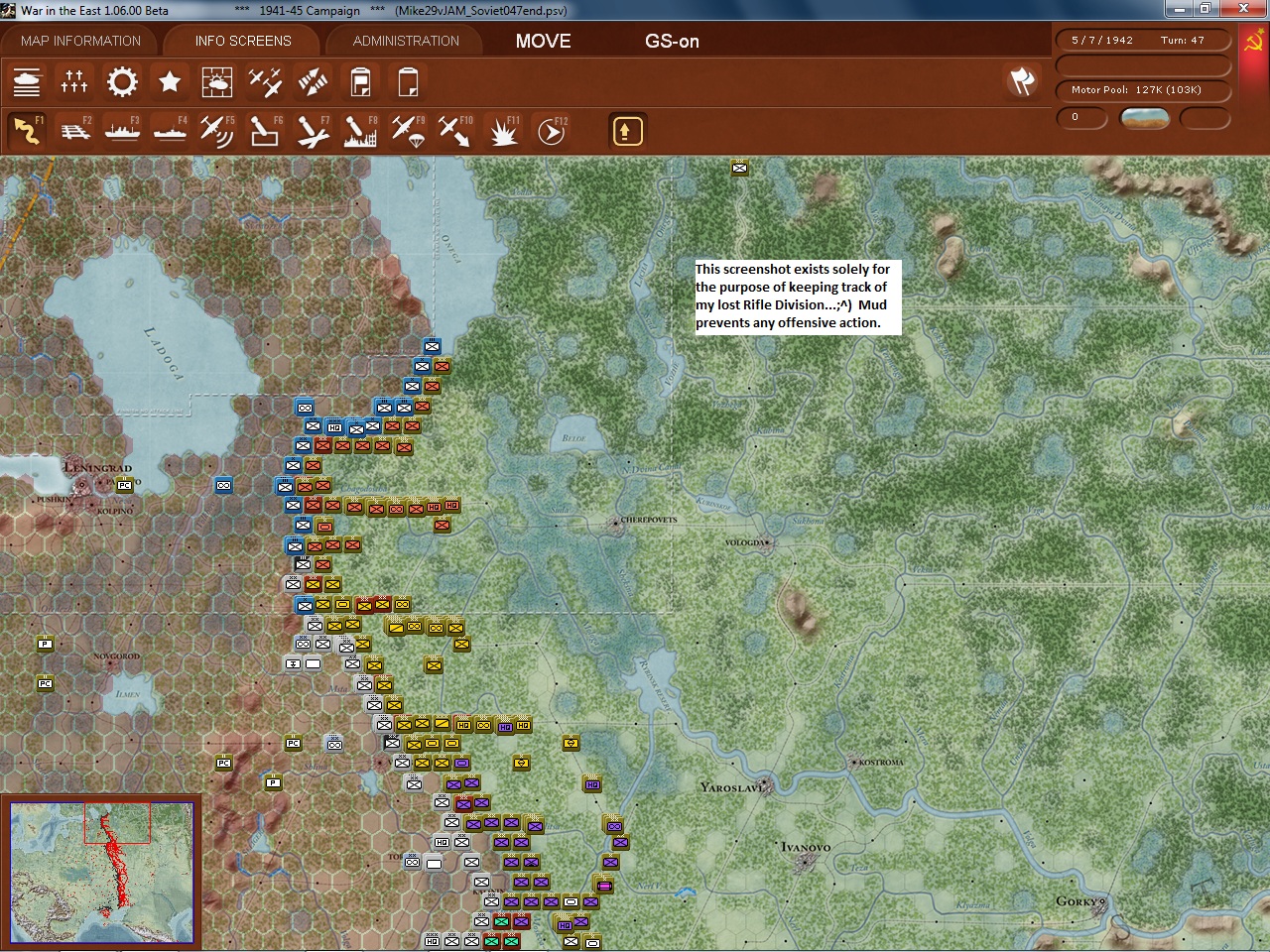The image size is (1270, 952).
Task: Open the MAP INFORMATION tab
Action: pyautogui.click(x=80, y=41)
